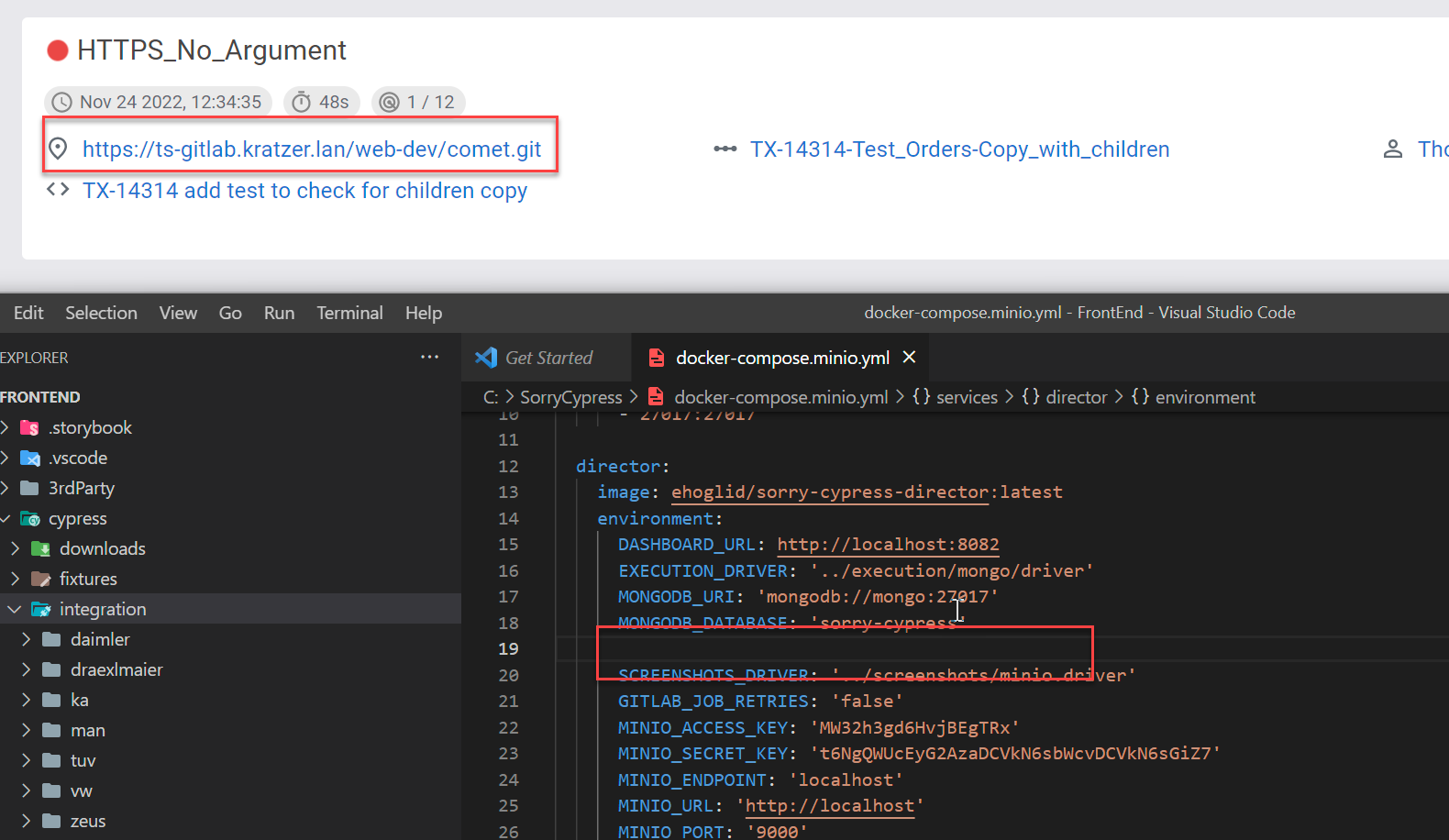The width and height of the screenshot is (1449, 840).
Task: Click the red failed status dot beside HTTPS_No_Argument
Action: coord(58,50)
